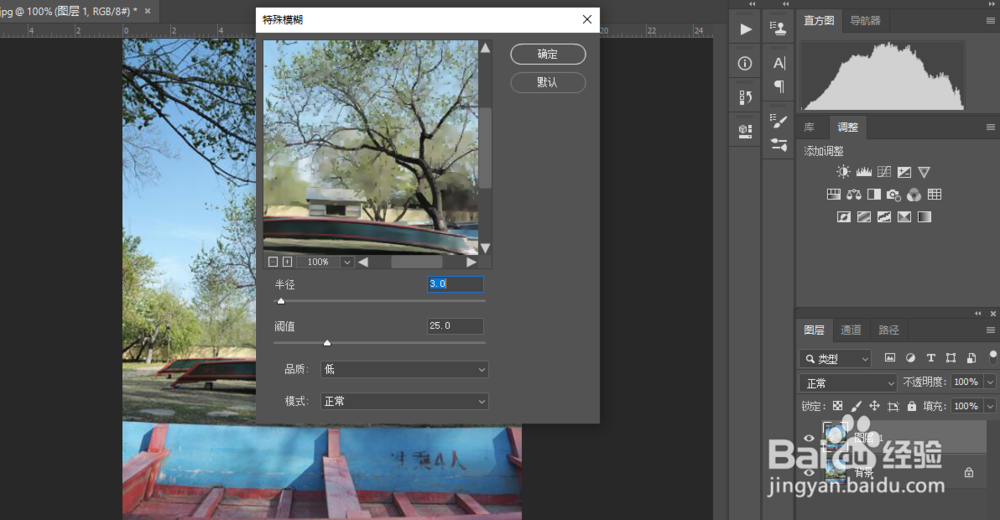Open the Info panel icon

pos(745,63)
